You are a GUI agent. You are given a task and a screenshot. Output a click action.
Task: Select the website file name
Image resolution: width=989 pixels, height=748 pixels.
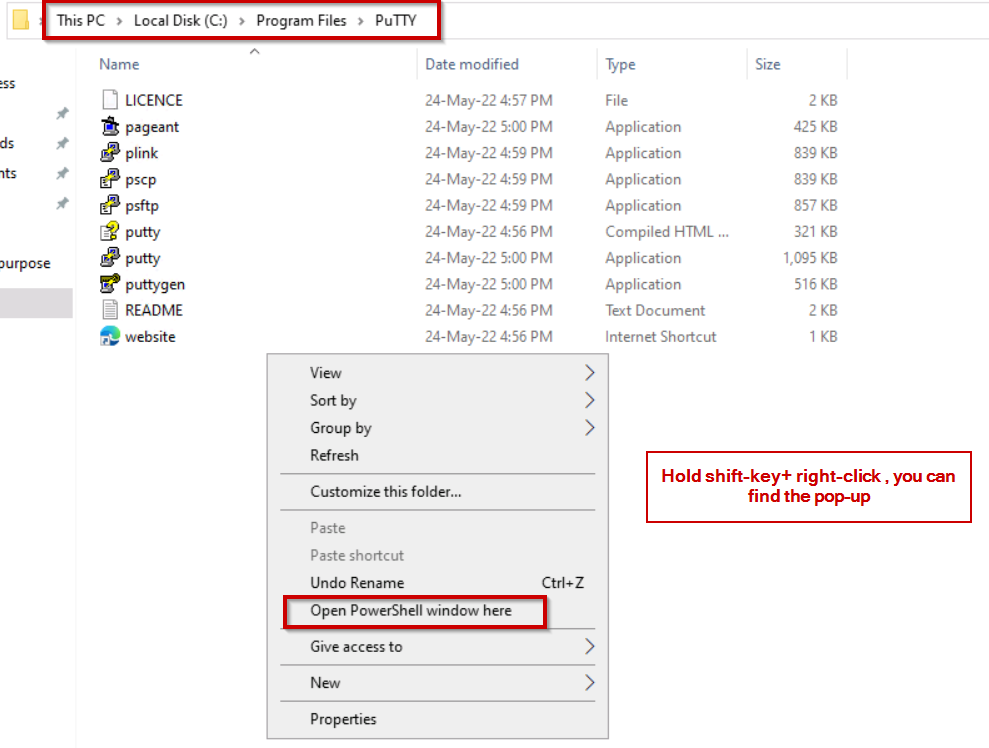click(150, 337)
